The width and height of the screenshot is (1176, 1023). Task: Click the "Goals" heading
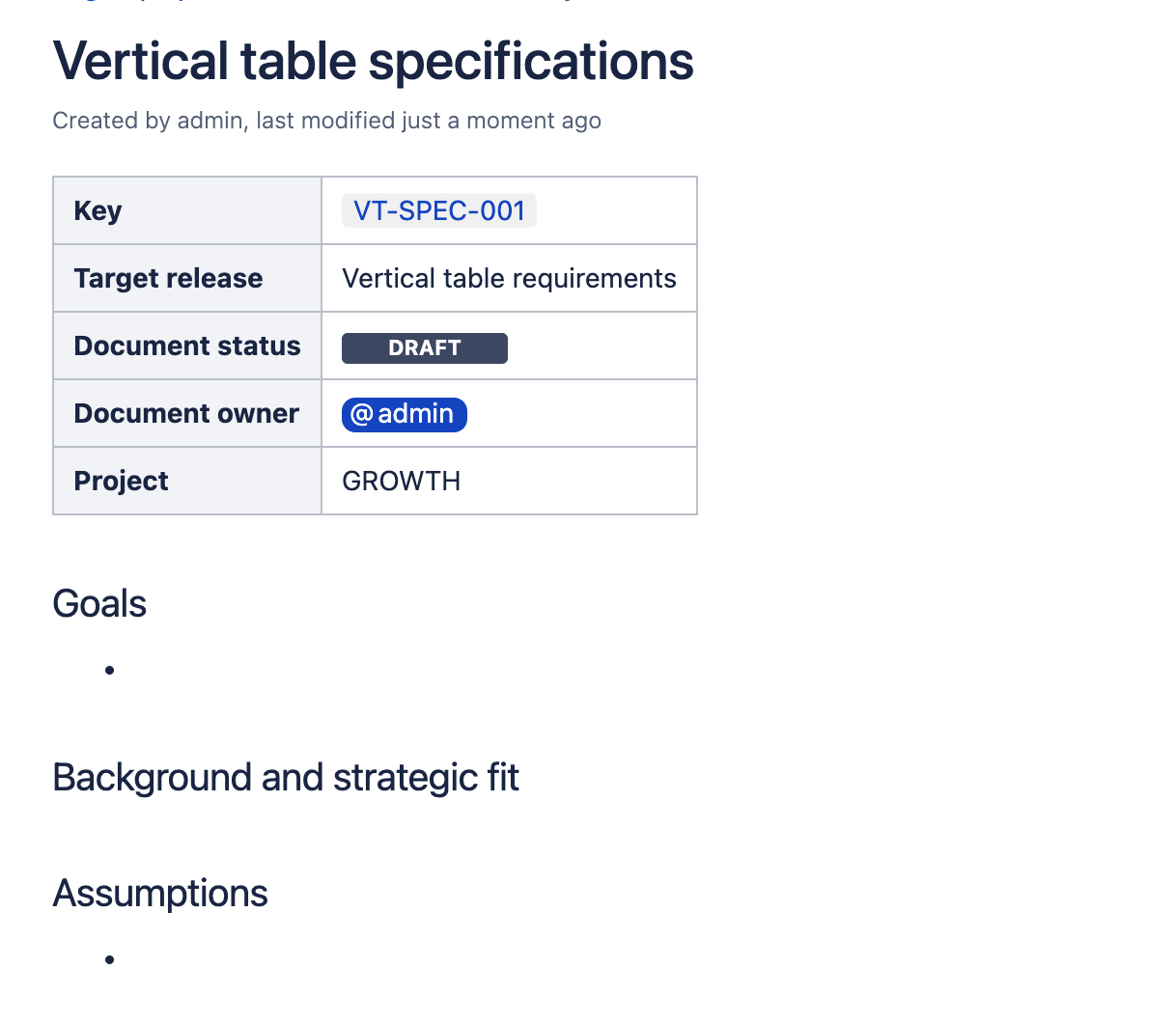99,604
